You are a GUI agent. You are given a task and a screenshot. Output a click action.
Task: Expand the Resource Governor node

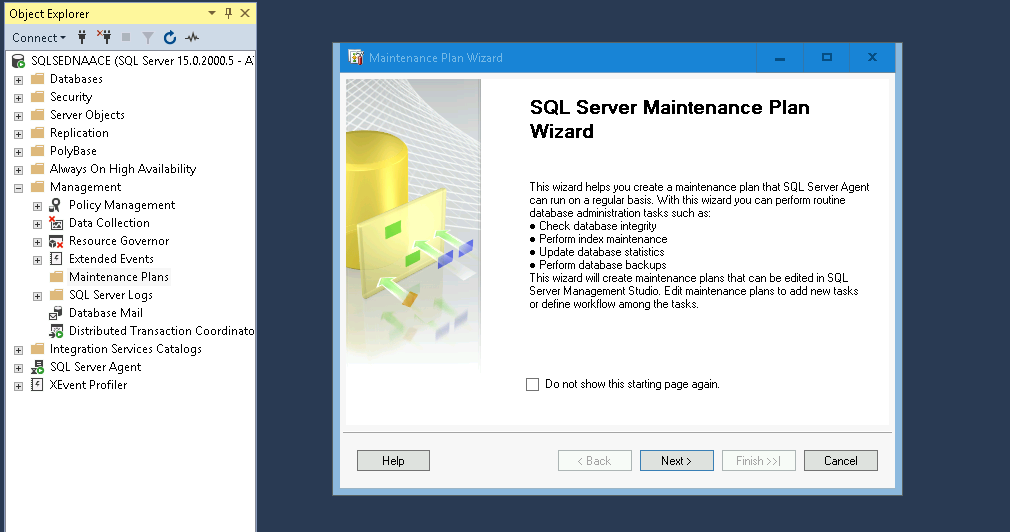click(37, 242)
